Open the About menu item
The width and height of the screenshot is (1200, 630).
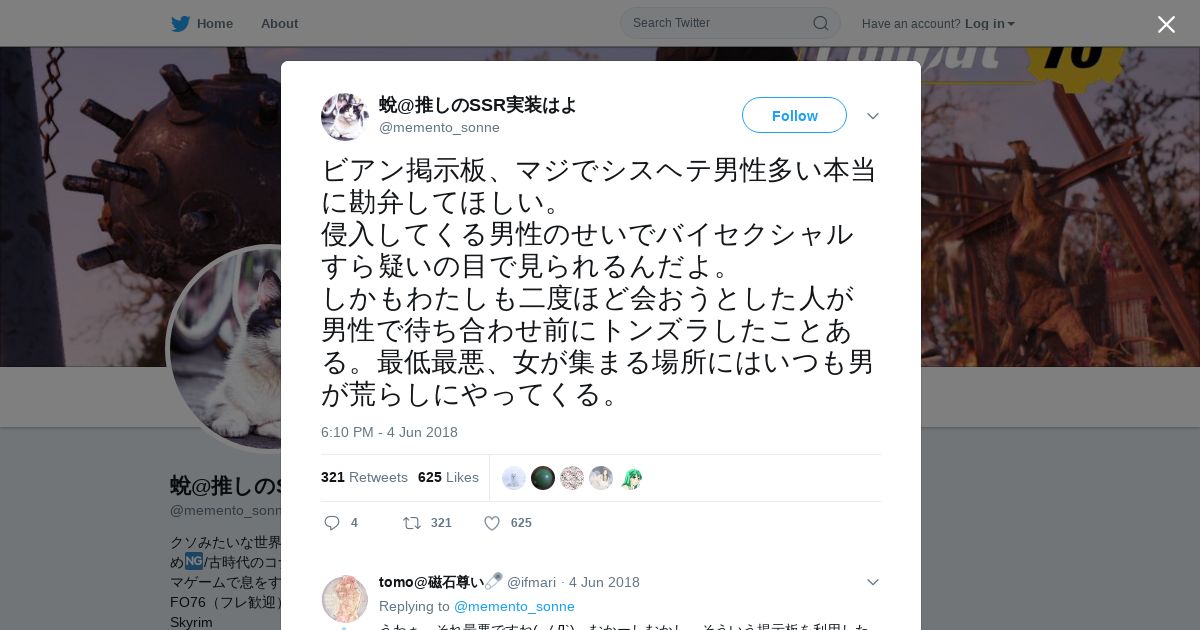pyautogui.click(x=279, y=24)
